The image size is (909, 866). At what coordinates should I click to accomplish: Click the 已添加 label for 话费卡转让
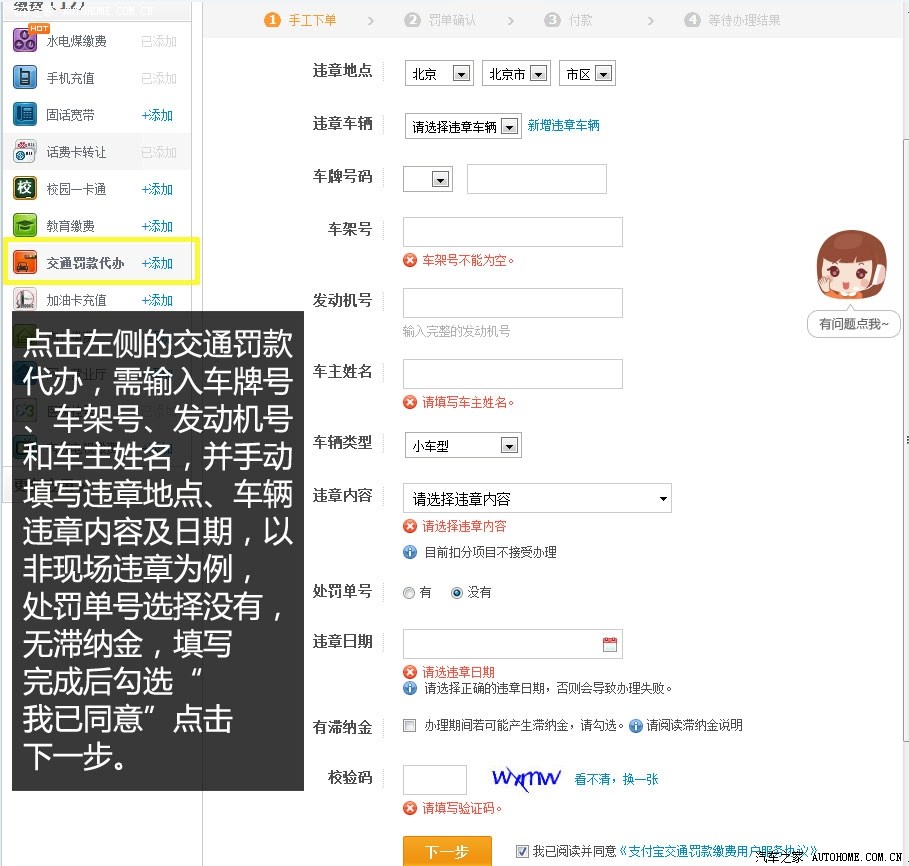pyautogui.click(x=159, y=152)
